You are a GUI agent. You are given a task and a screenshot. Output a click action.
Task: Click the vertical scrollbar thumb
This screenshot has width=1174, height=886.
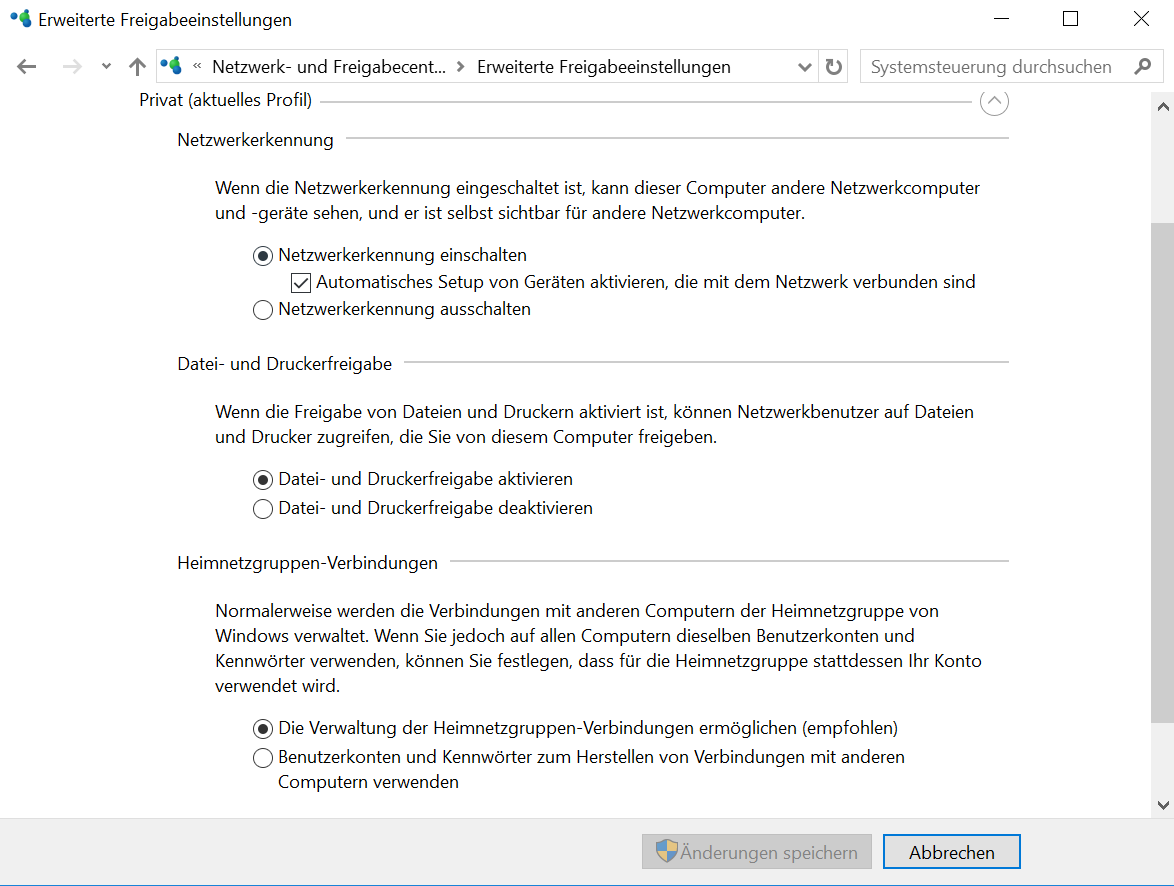(x=1163, y=472)
